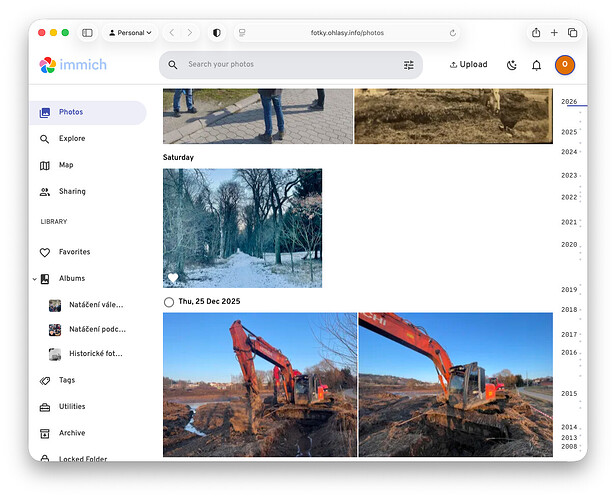The height and width of the screenshot is (499, 616).
Task: Click the orange user avatar
Action: pos(564,65)
